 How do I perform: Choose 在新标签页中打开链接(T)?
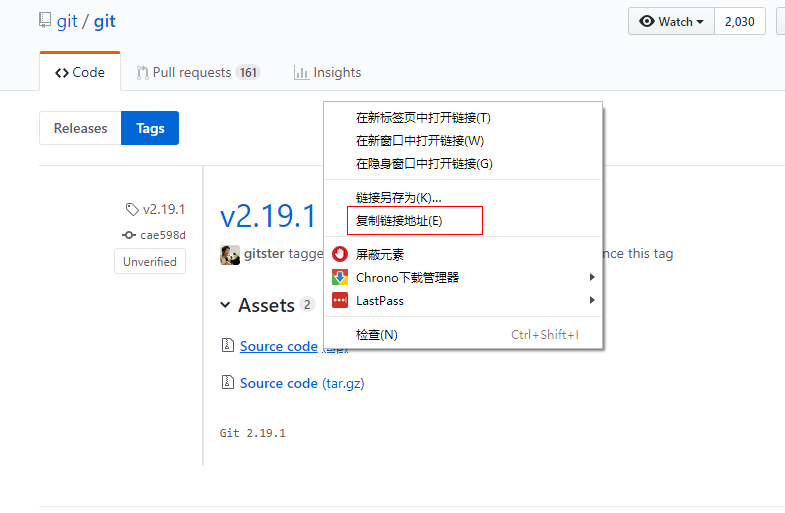(423, 118)
